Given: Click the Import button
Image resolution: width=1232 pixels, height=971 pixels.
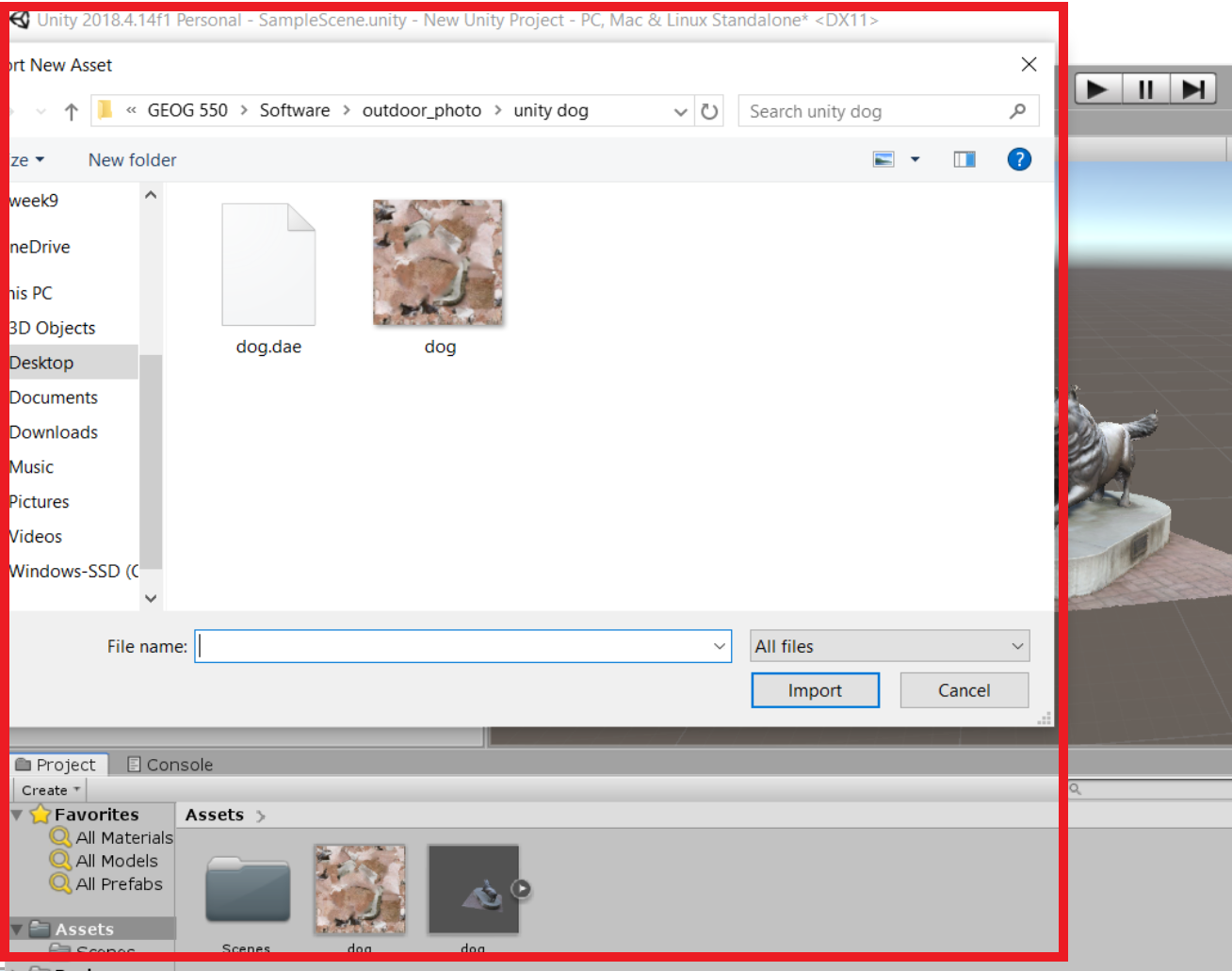Looking at the screenshot, I should [815, 690].
